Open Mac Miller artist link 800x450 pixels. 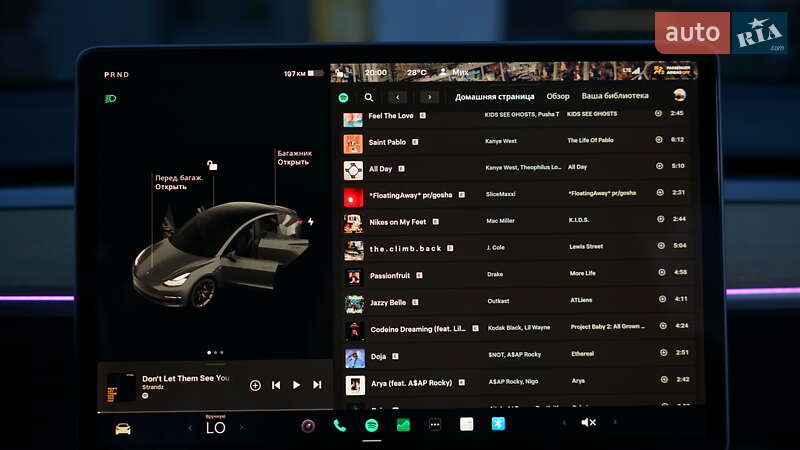(500, 221)
